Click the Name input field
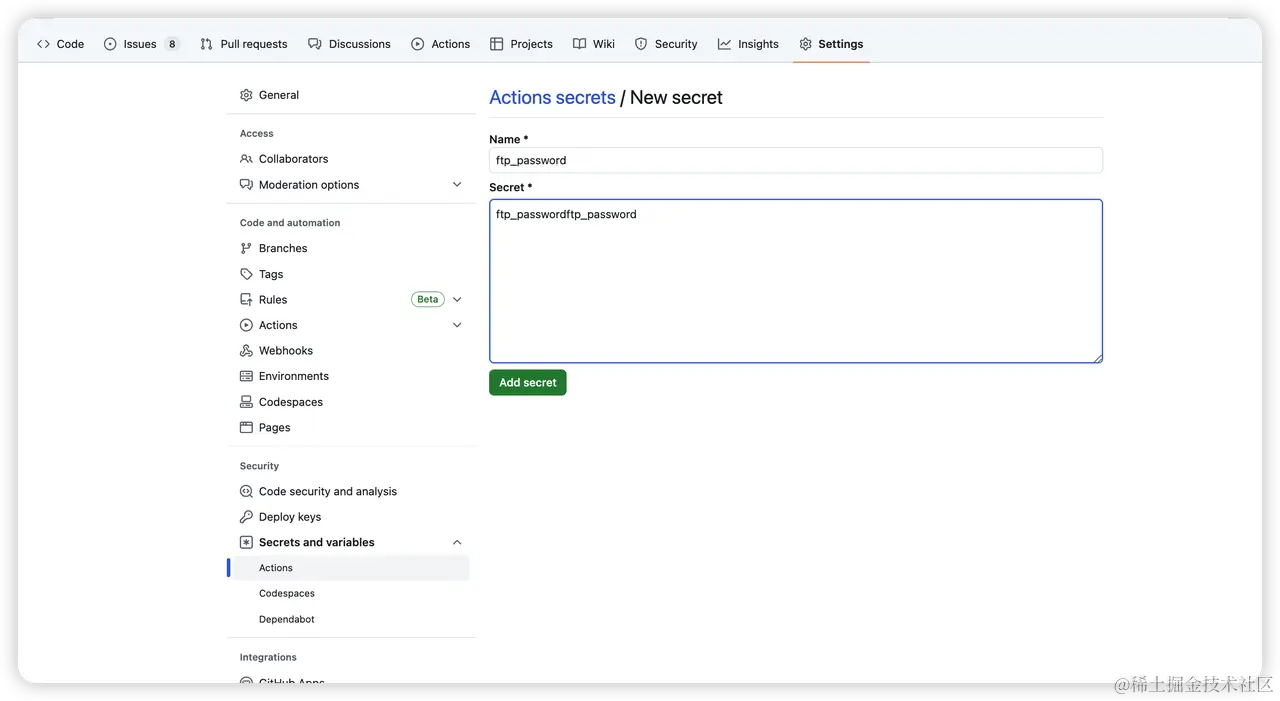The width and height of the screenshot is (1280, 701). click(796, 160)
